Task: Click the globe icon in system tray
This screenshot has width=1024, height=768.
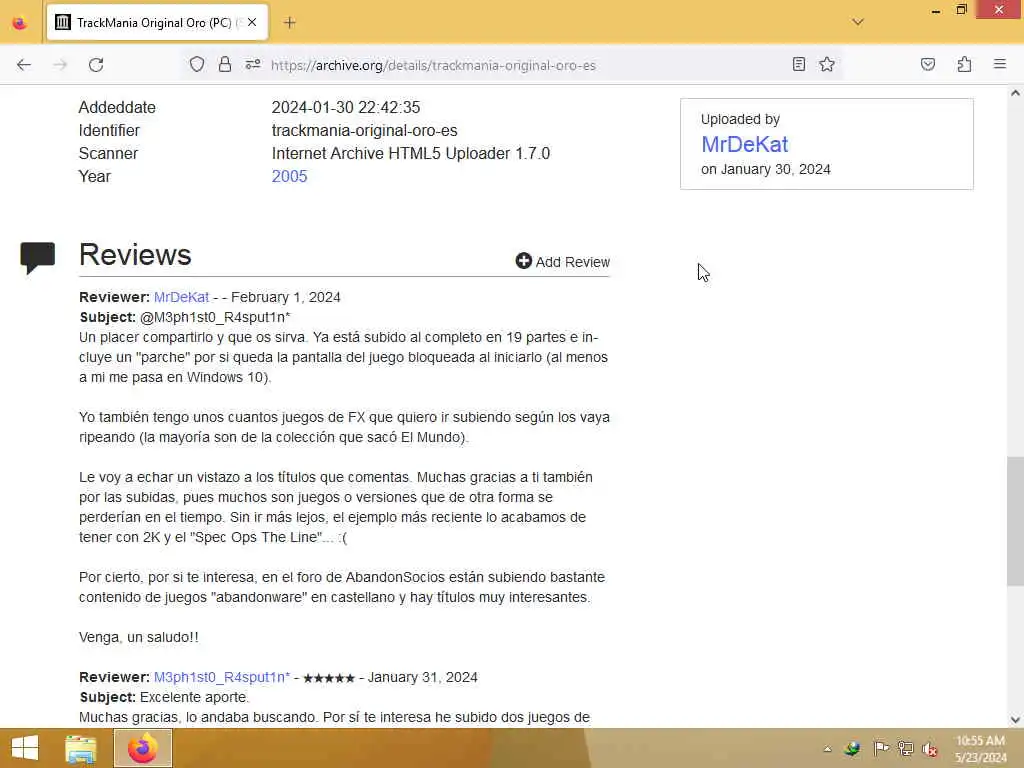Action: (852, 748)
